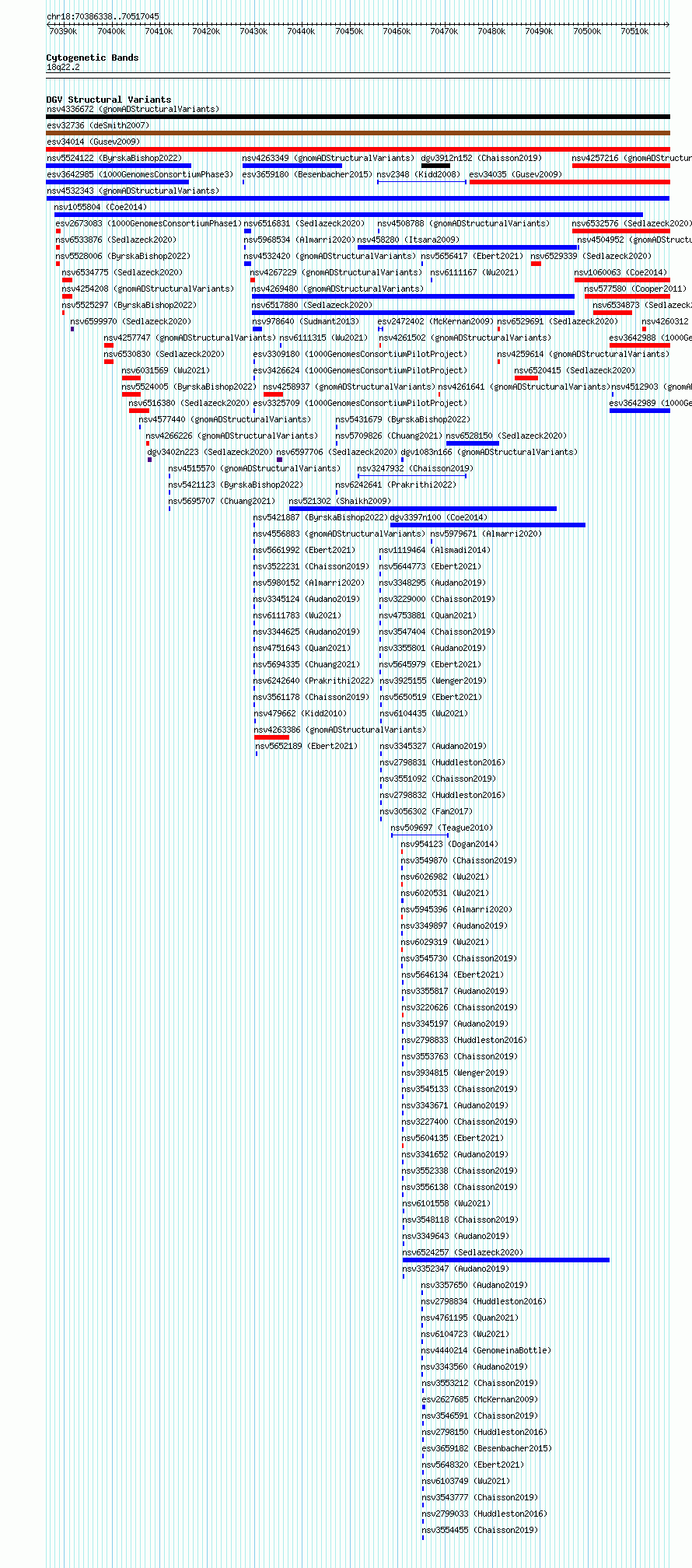
Task: Select nsv1060063 (Coe2014) variant
Action: pos(620,272)
